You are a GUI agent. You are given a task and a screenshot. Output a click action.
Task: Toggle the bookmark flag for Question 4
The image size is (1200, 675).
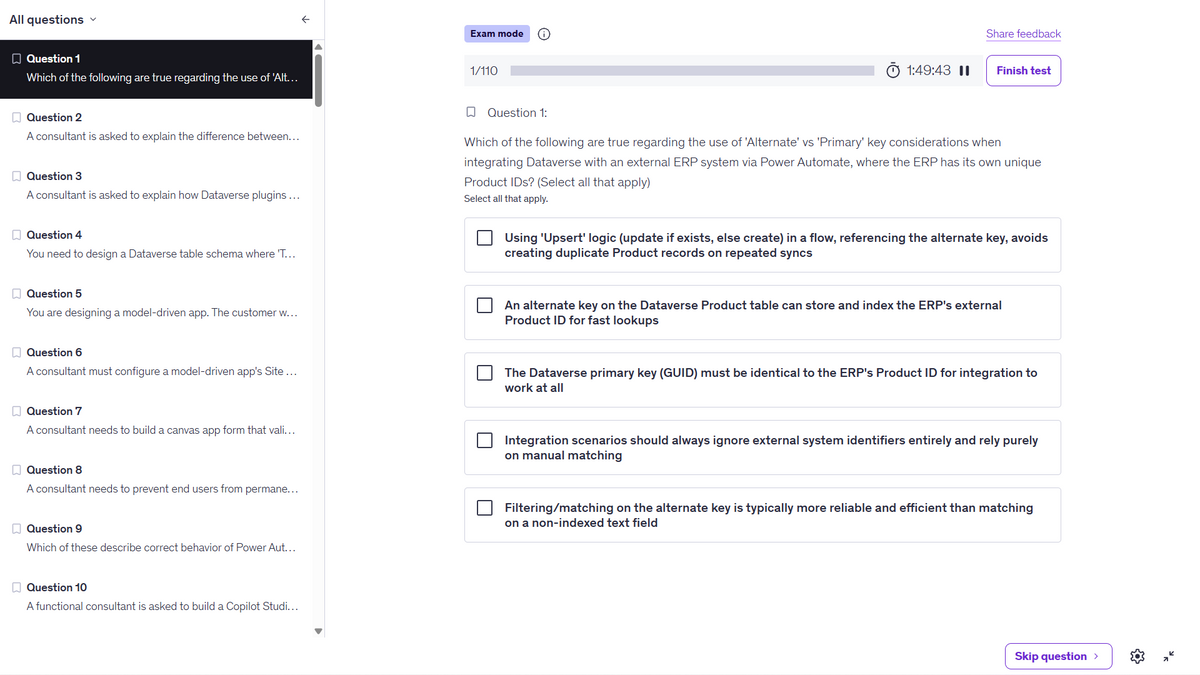pos(16,235)
